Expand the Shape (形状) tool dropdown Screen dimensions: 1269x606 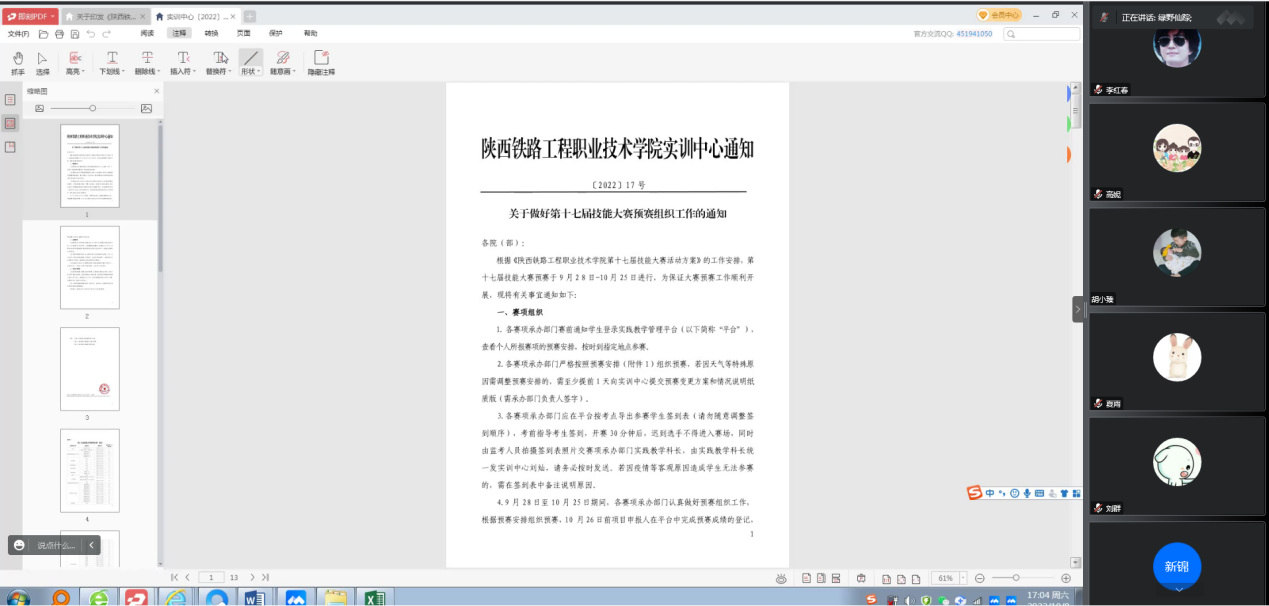click(x=249, y=72)
